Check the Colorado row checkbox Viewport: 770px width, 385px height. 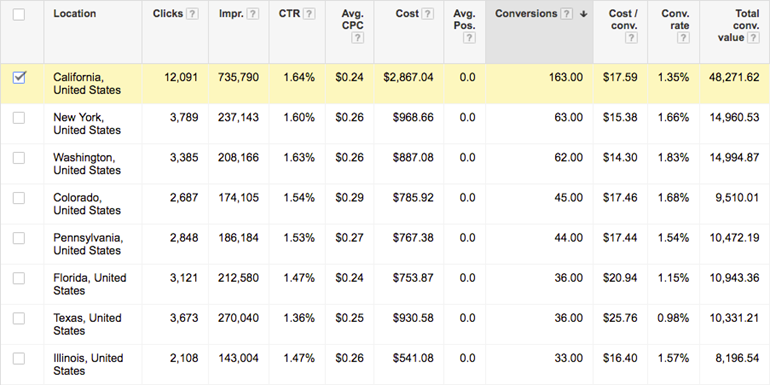pos(19,198)
